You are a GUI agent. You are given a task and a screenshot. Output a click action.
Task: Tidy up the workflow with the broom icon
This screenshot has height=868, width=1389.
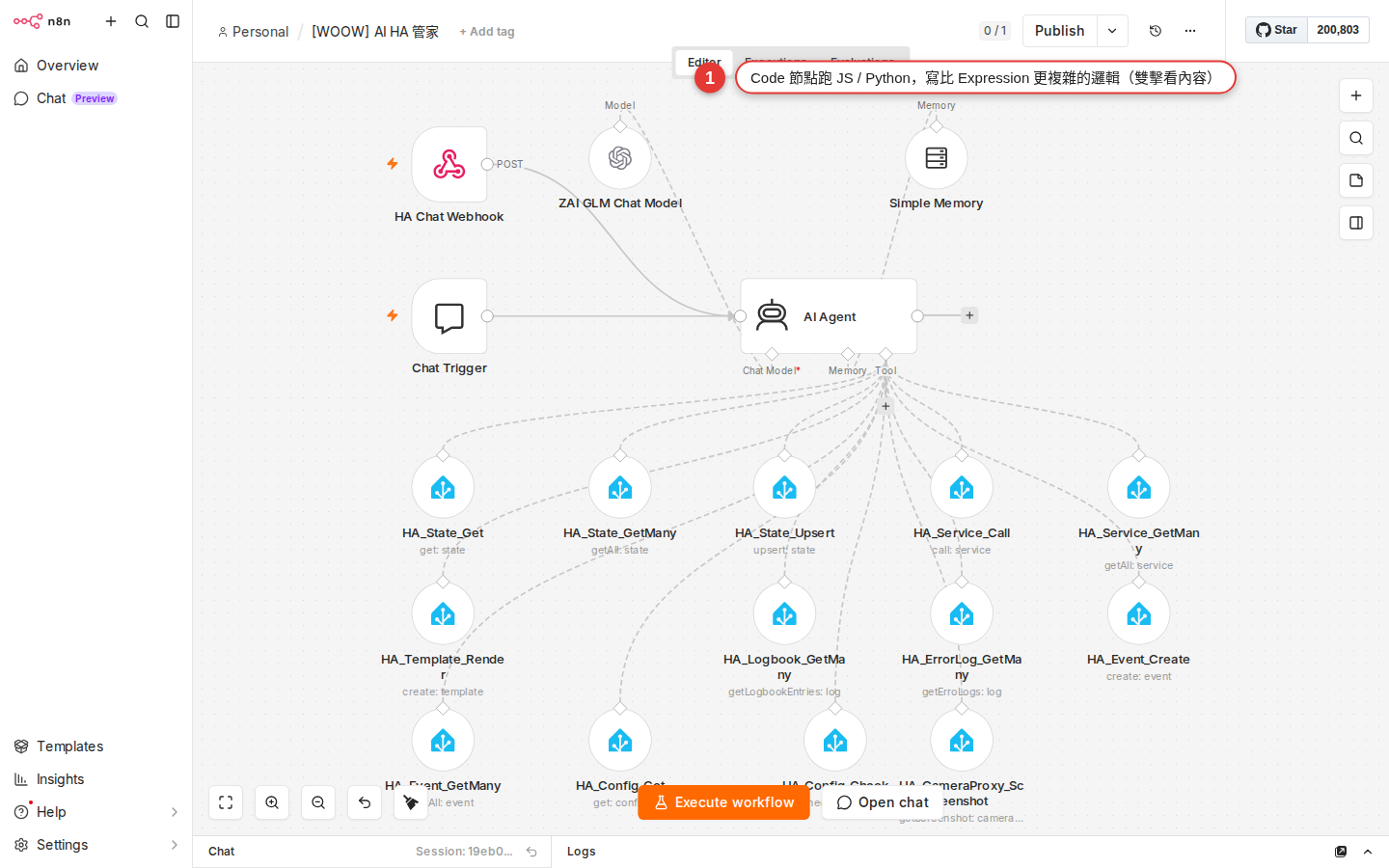point(411,802)
